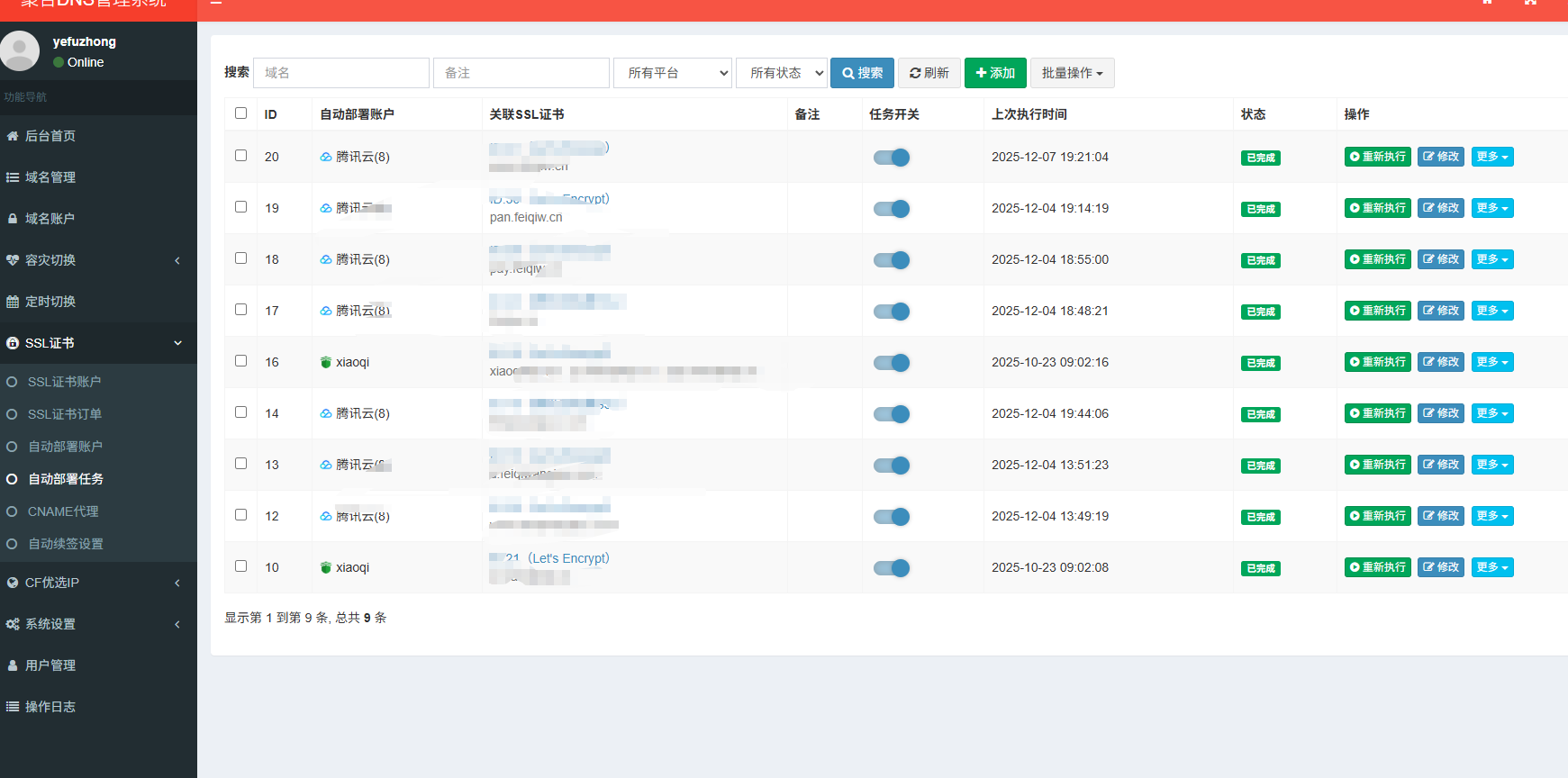Tick the select-all checkbox in table header
Screen dimensions: 1568x778
tap(240, 113)
